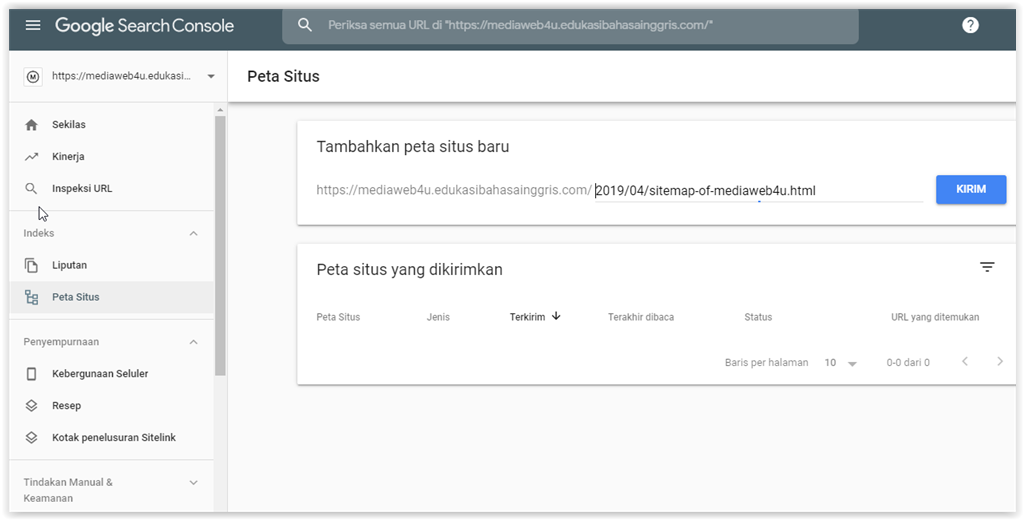The height and width of the screenshot is (520, 1024).
Task: Click the Kotak penelusuran Sitelink icon
Action: (31, 438)
